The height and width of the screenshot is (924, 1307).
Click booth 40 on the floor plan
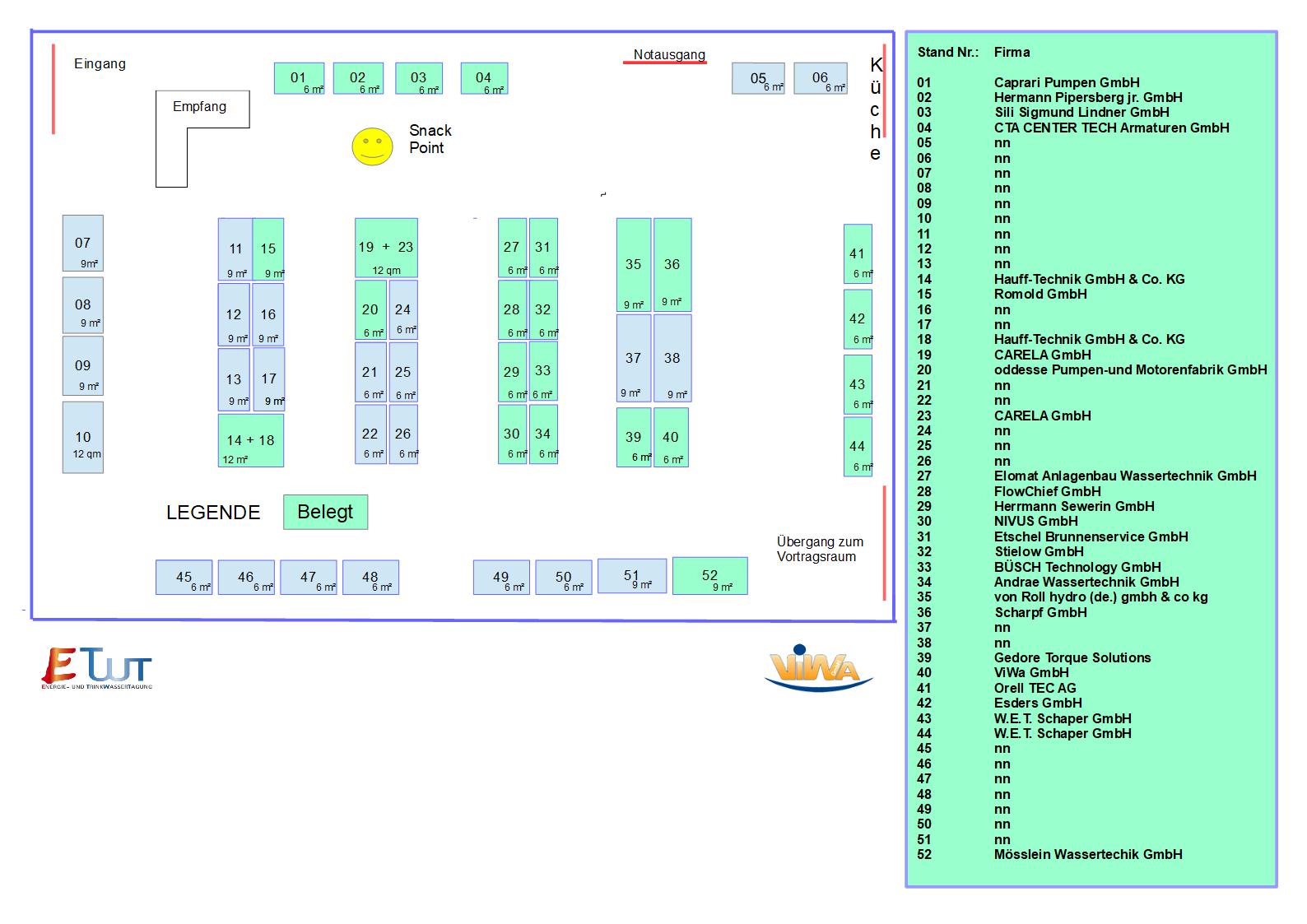672,438
